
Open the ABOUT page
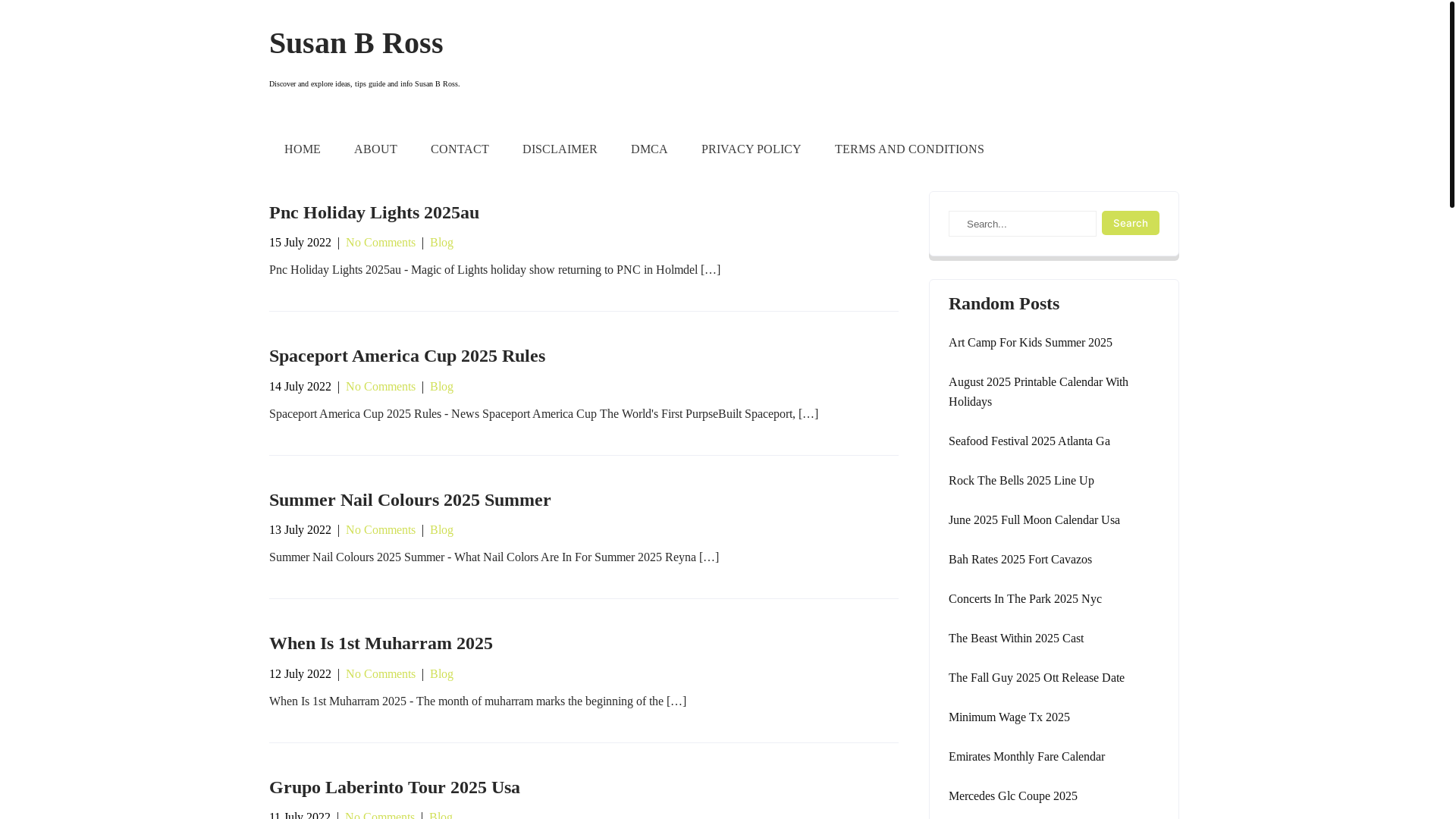pos(375,149)
